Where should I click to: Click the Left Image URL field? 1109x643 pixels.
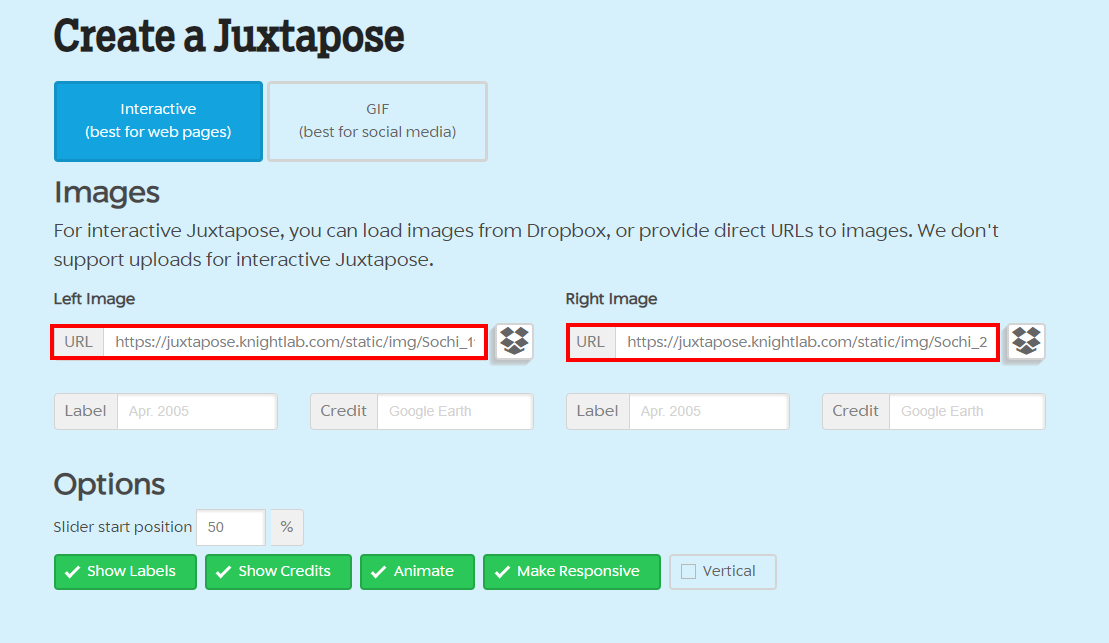click(295, 342)
